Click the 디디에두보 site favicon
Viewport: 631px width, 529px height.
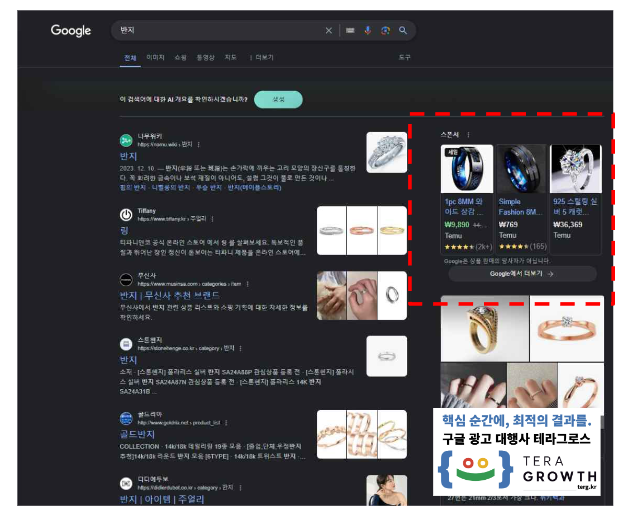tap(126, 483)
